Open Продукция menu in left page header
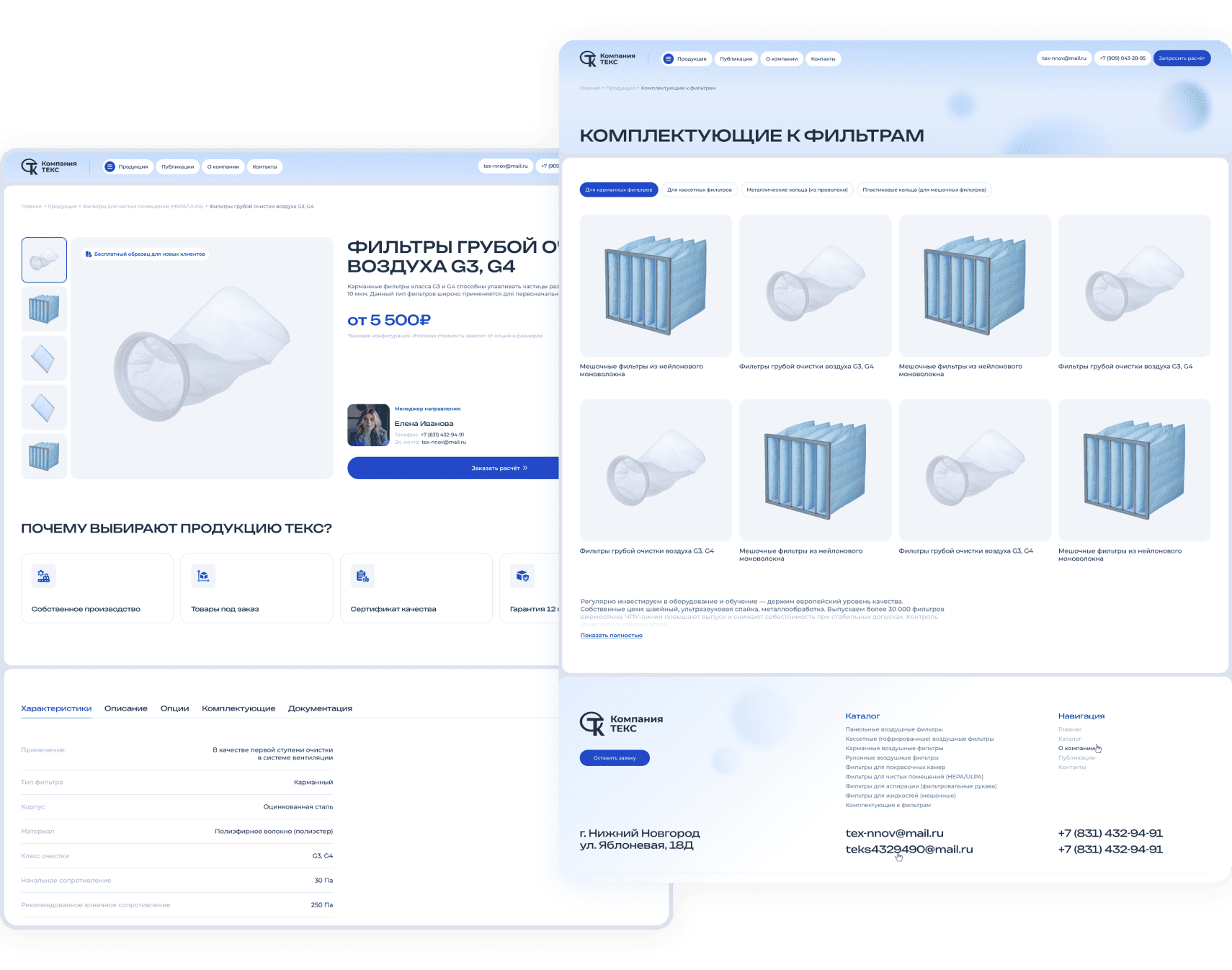The width and height of the screenshot is (1232, 970). tap(127, 166)
